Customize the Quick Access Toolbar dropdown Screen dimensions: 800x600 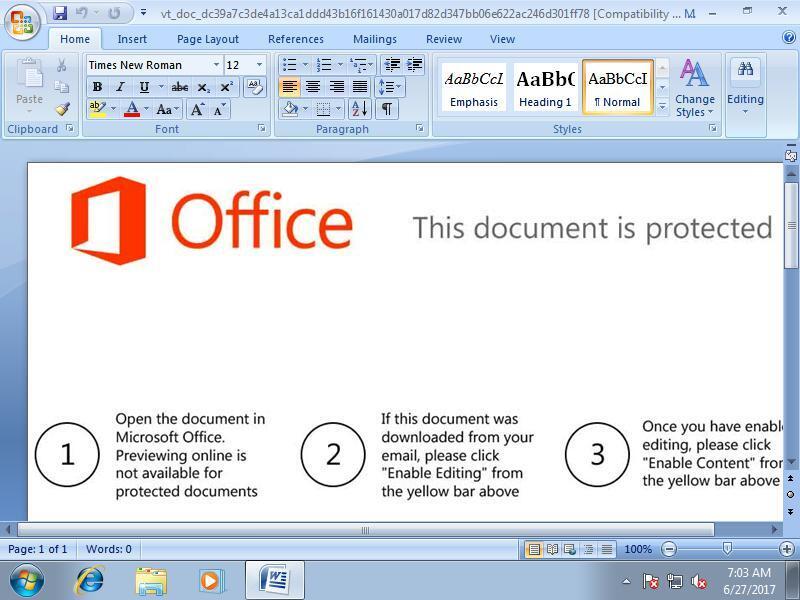tap(144, 13)
